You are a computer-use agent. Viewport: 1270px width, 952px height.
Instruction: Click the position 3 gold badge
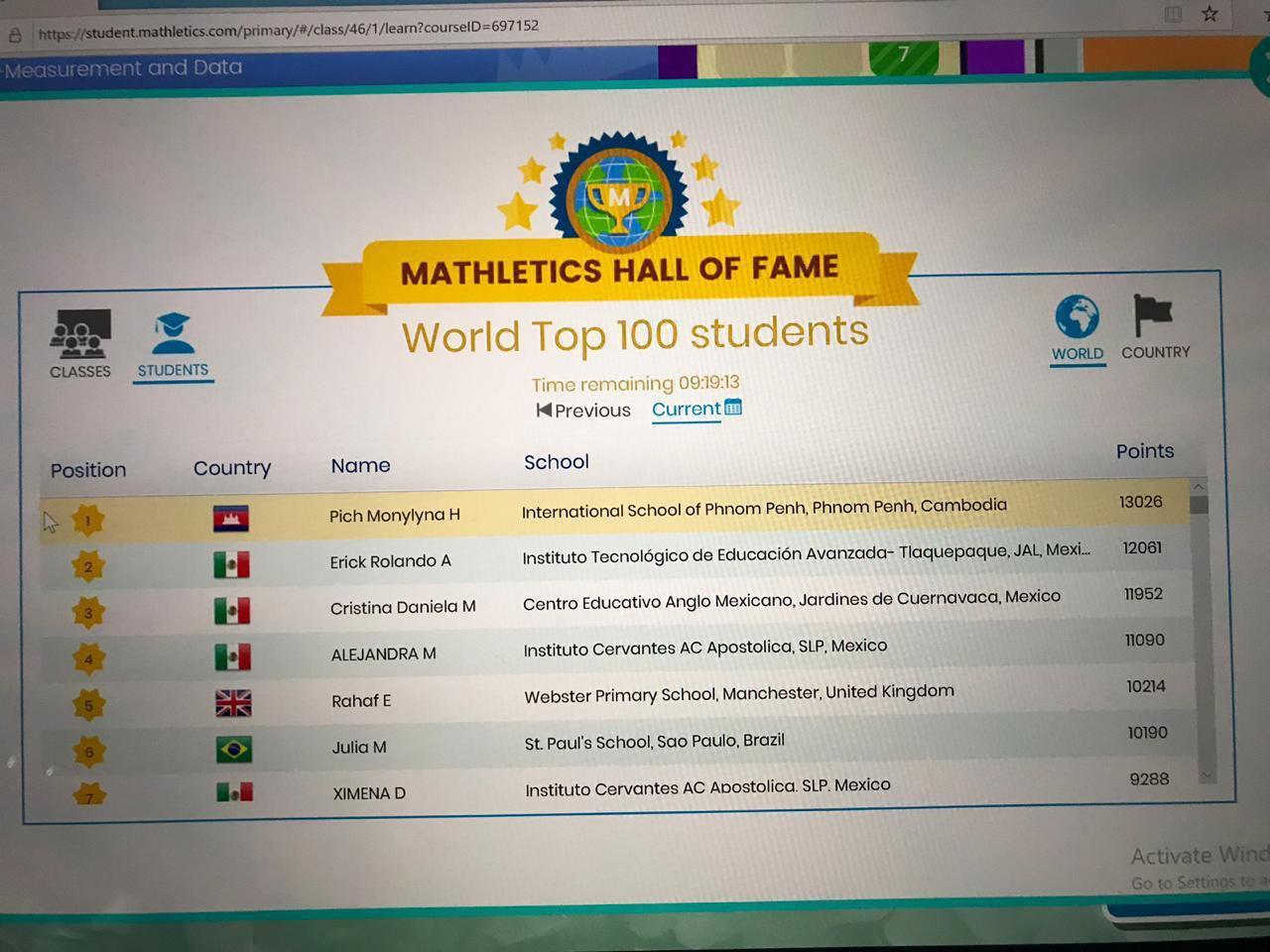[x=88, y=613]
